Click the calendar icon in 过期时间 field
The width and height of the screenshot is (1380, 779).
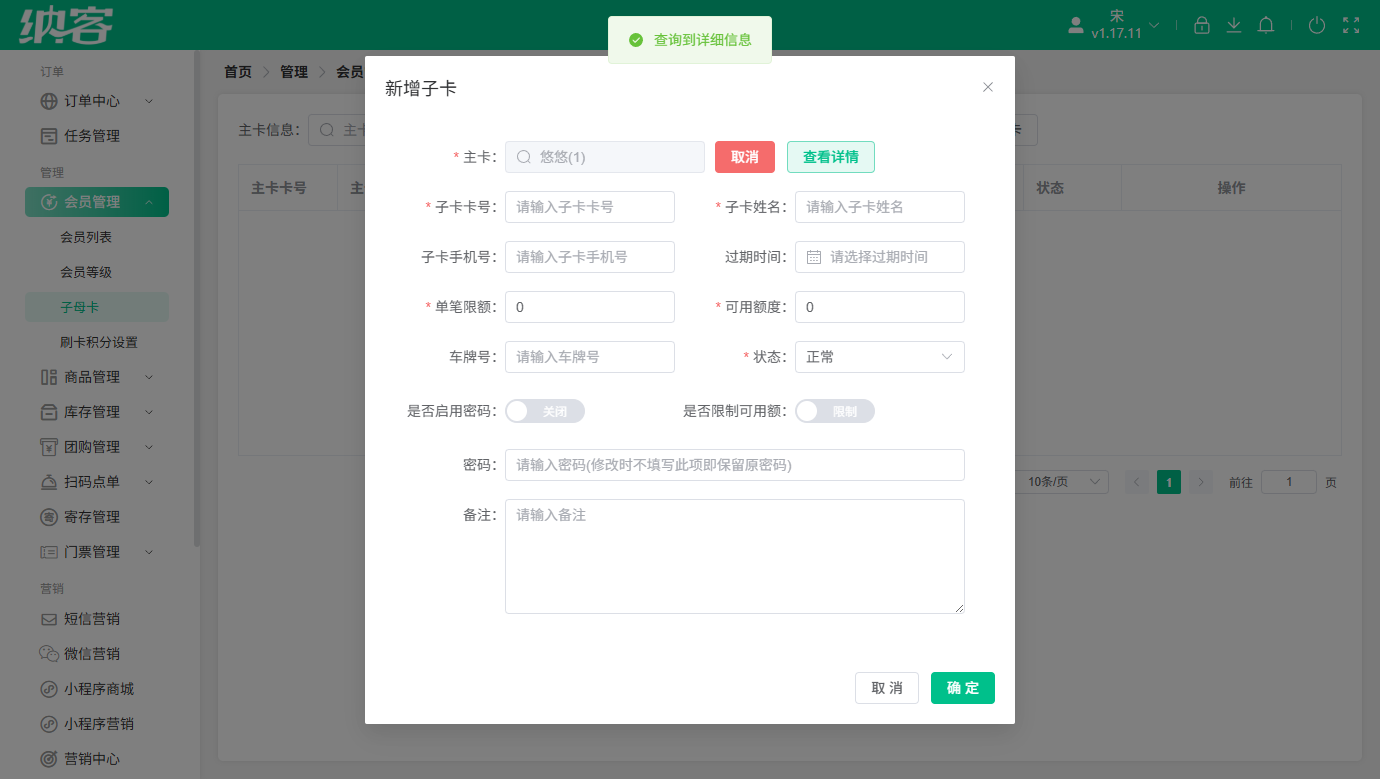point(814,257)
